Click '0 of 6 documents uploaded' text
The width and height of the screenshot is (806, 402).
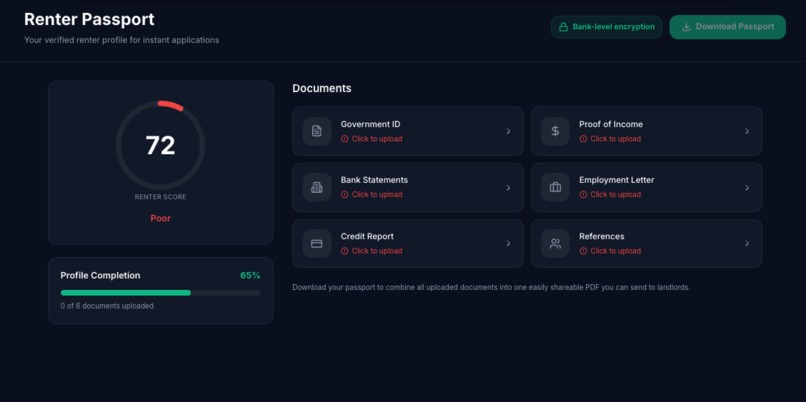[x=107, y=306]
